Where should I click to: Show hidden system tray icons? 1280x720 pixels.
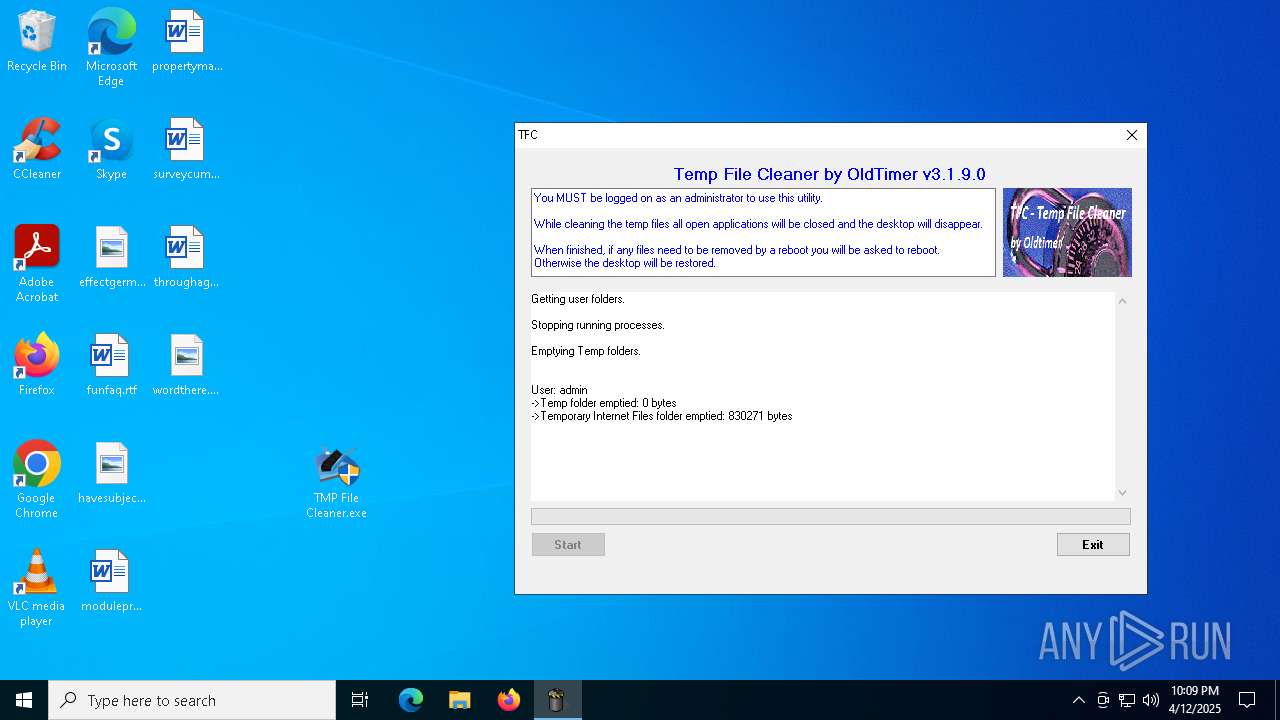click(x=1078, y=700)
